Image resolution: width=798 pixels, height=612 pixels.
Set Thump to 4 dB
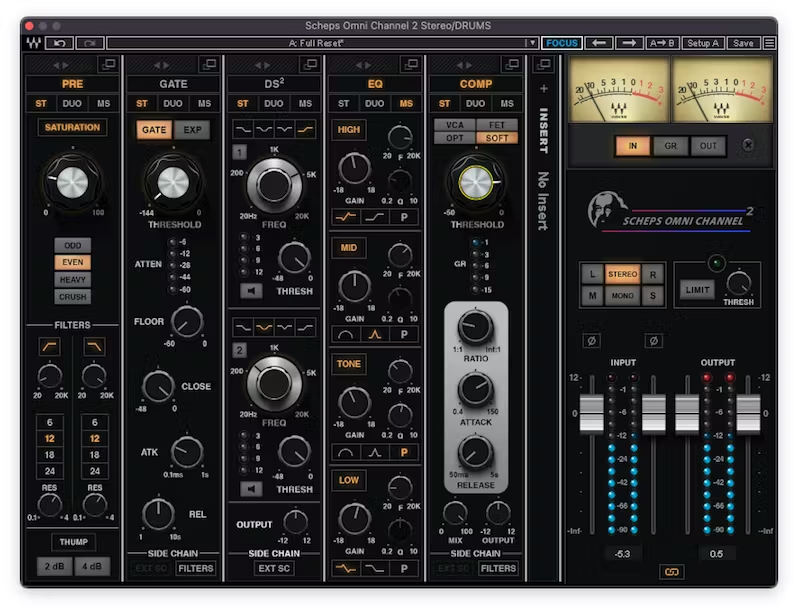pyautogui.click(x=92, y=566)
